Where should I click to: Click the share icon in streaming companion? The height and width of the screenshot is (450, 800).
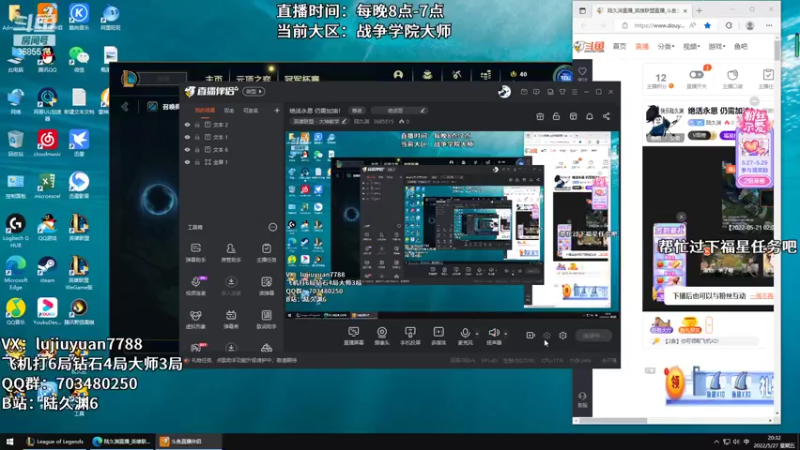pyautogui.click(x=606, y=116)
